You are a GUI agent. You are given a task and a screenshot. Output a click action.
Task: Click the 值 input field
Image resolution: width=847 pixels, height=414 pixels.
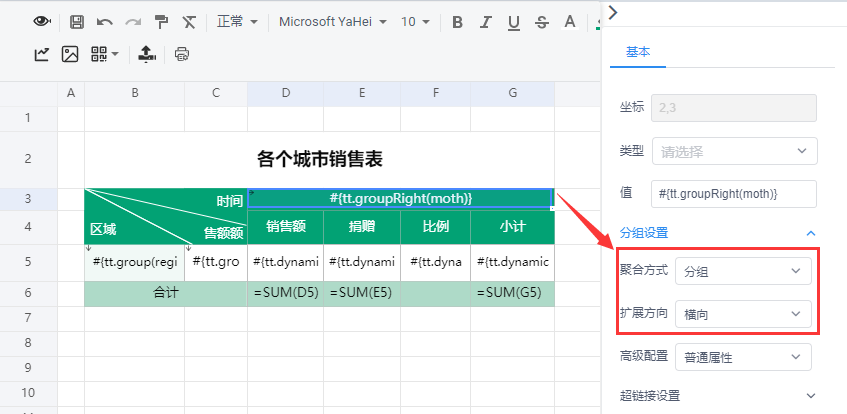pos(734,194)
